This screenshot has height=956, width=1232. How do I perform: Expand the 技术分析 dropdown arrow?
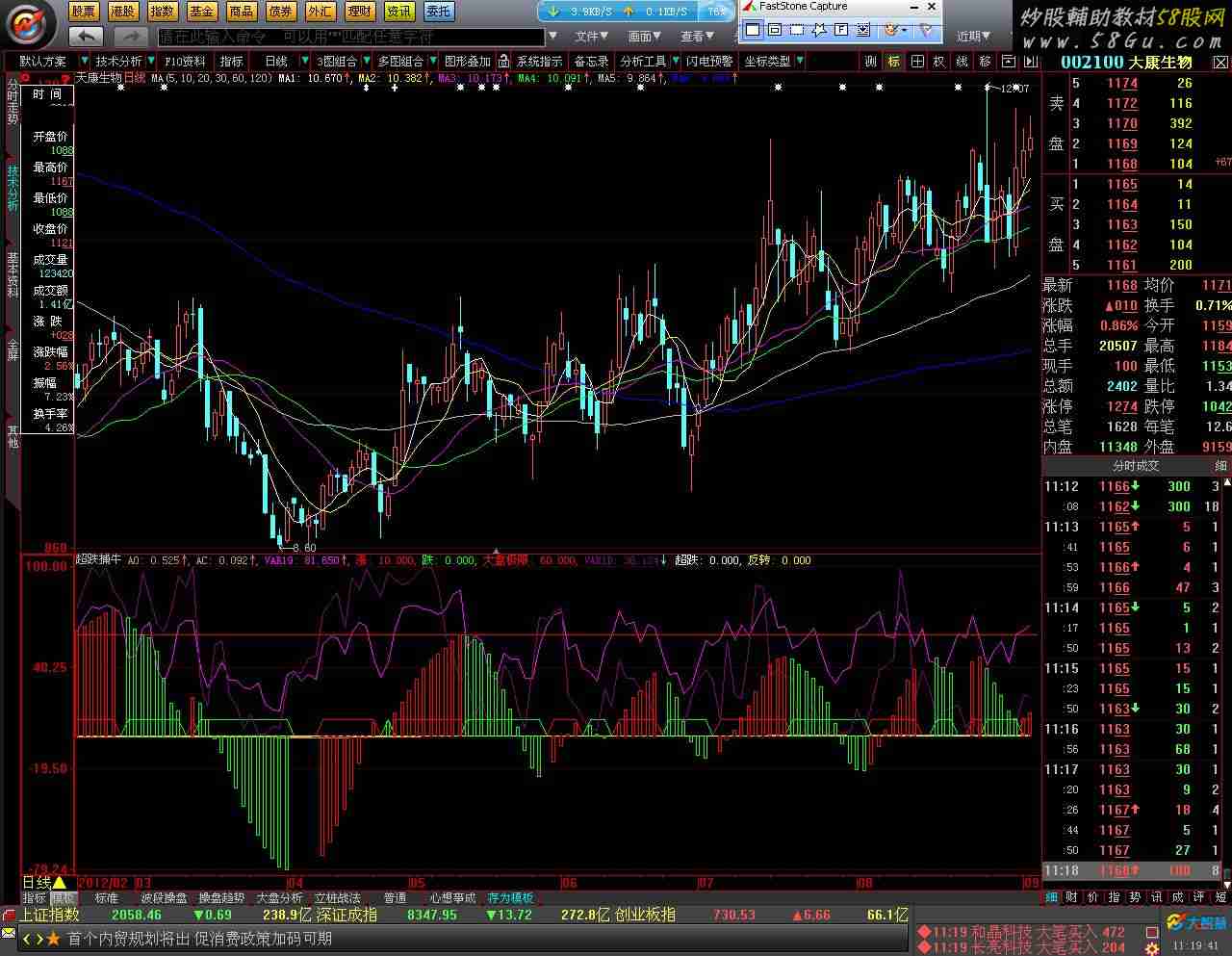(x=152, y=61)
